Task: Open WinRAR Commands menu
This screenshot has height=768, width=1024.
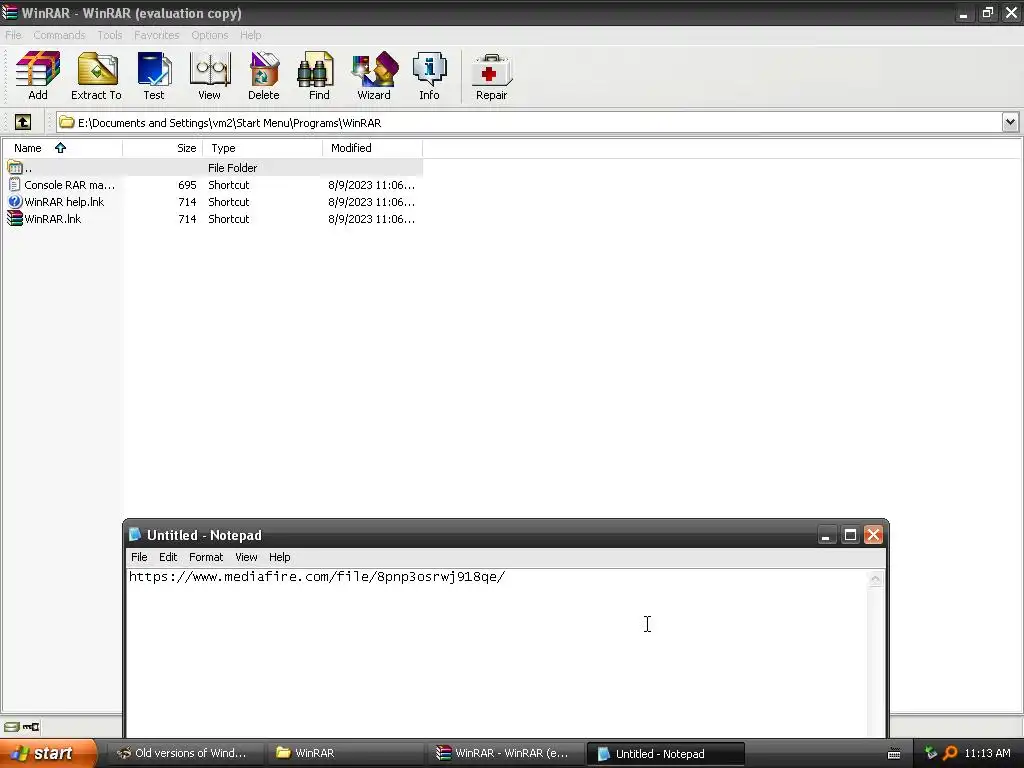Action: tap(59, 35)
